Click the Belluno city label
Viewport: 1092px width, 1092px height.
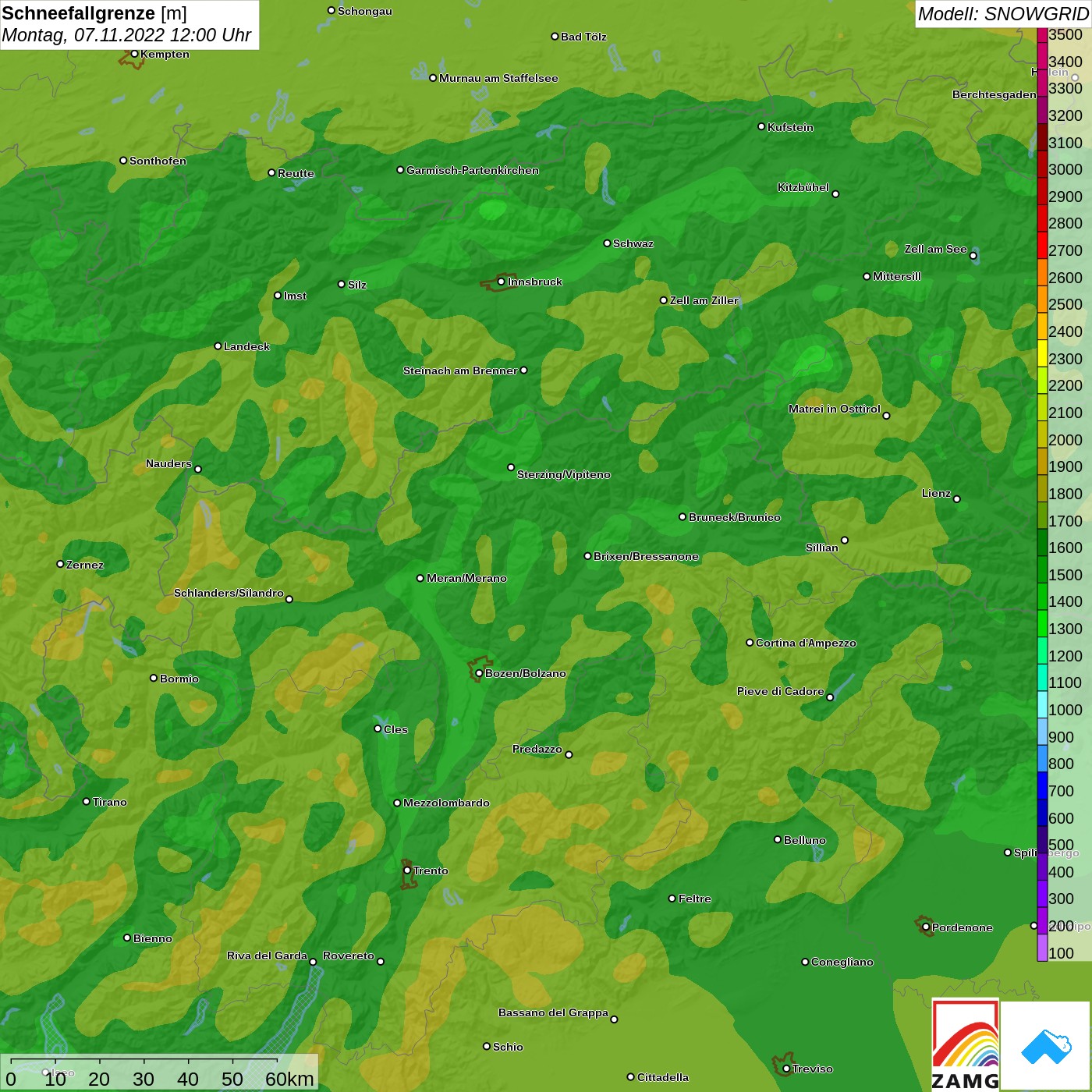point(804,840)
